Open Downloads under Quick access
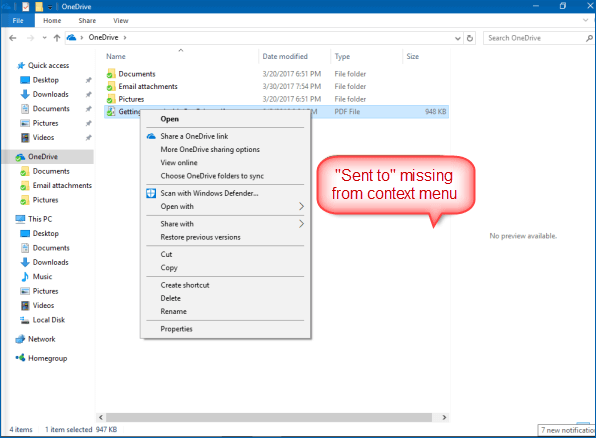The image size is (596, 438). pyautogui.click(x=51, y=94)
